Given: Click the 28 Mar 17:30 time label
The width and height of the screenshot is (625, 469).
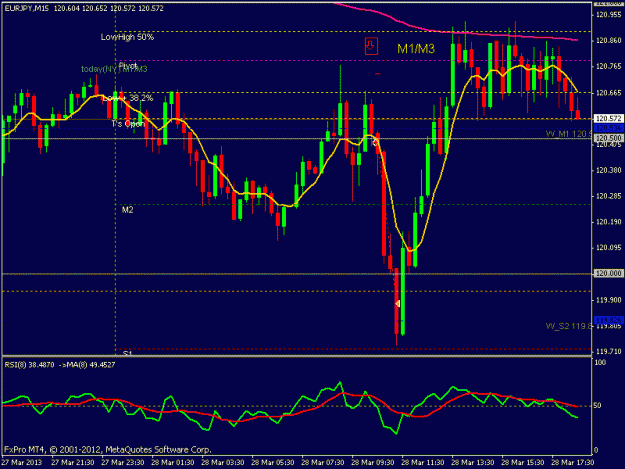Looking at the screenshot, I should 573,463.
